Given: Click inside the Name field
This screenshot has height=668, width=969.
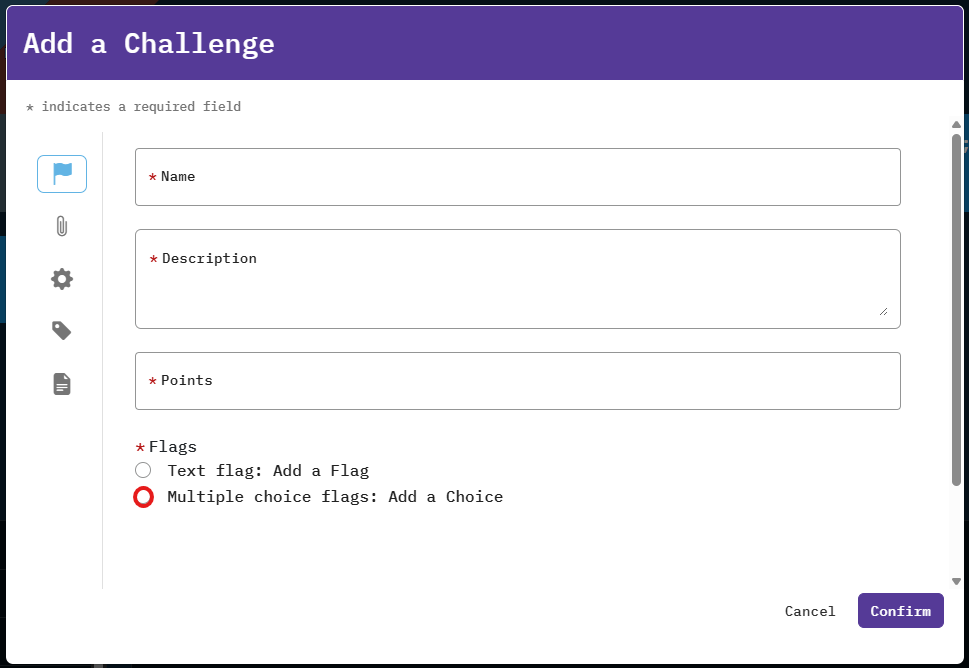Looking at the screenshot, I should (x=516, y=177).
